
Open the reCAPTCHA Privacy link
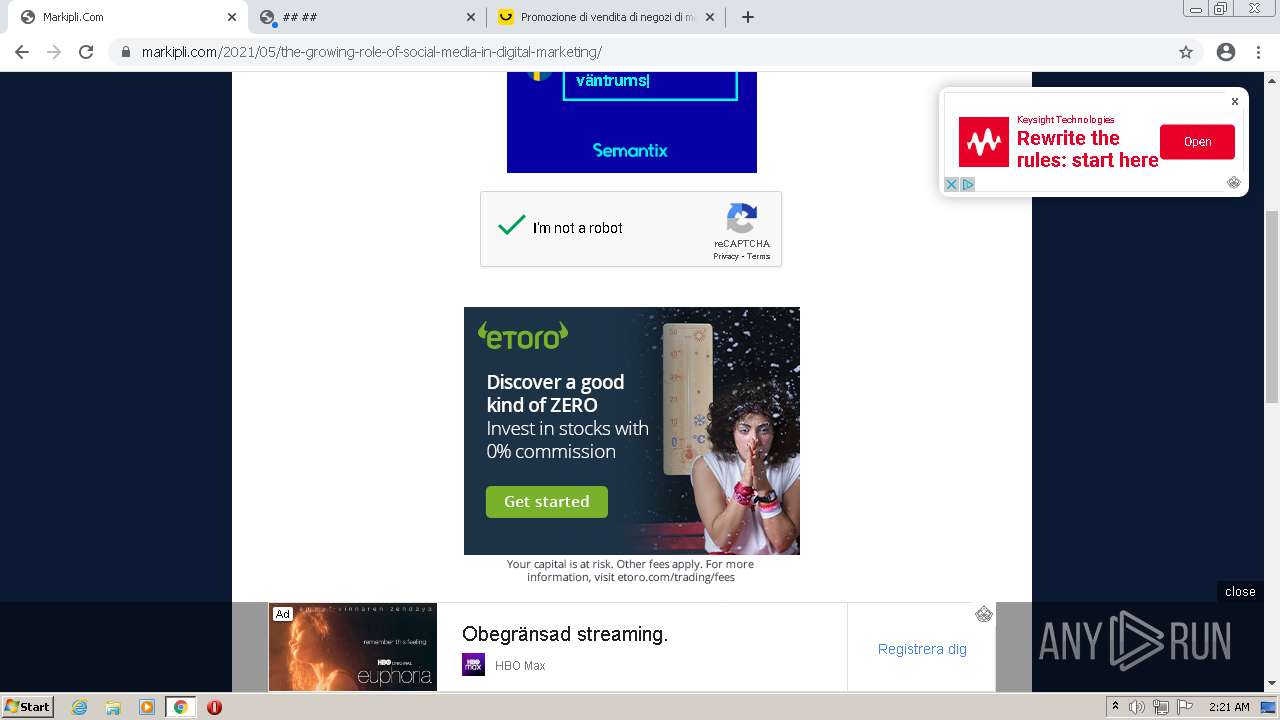725,257
